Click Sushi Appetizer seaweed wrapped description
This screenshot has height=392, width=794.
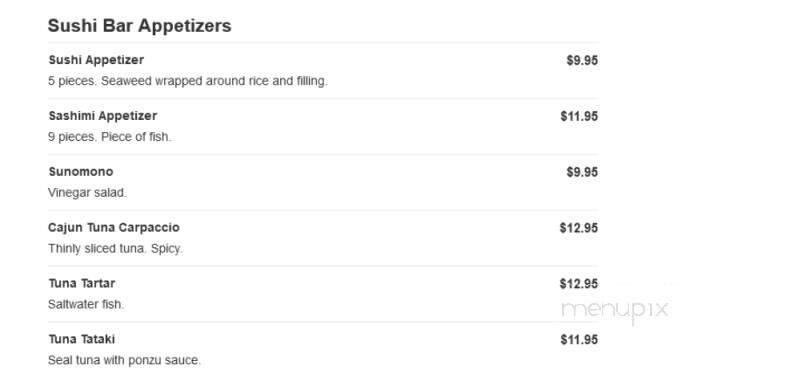[x=188, y=81]
